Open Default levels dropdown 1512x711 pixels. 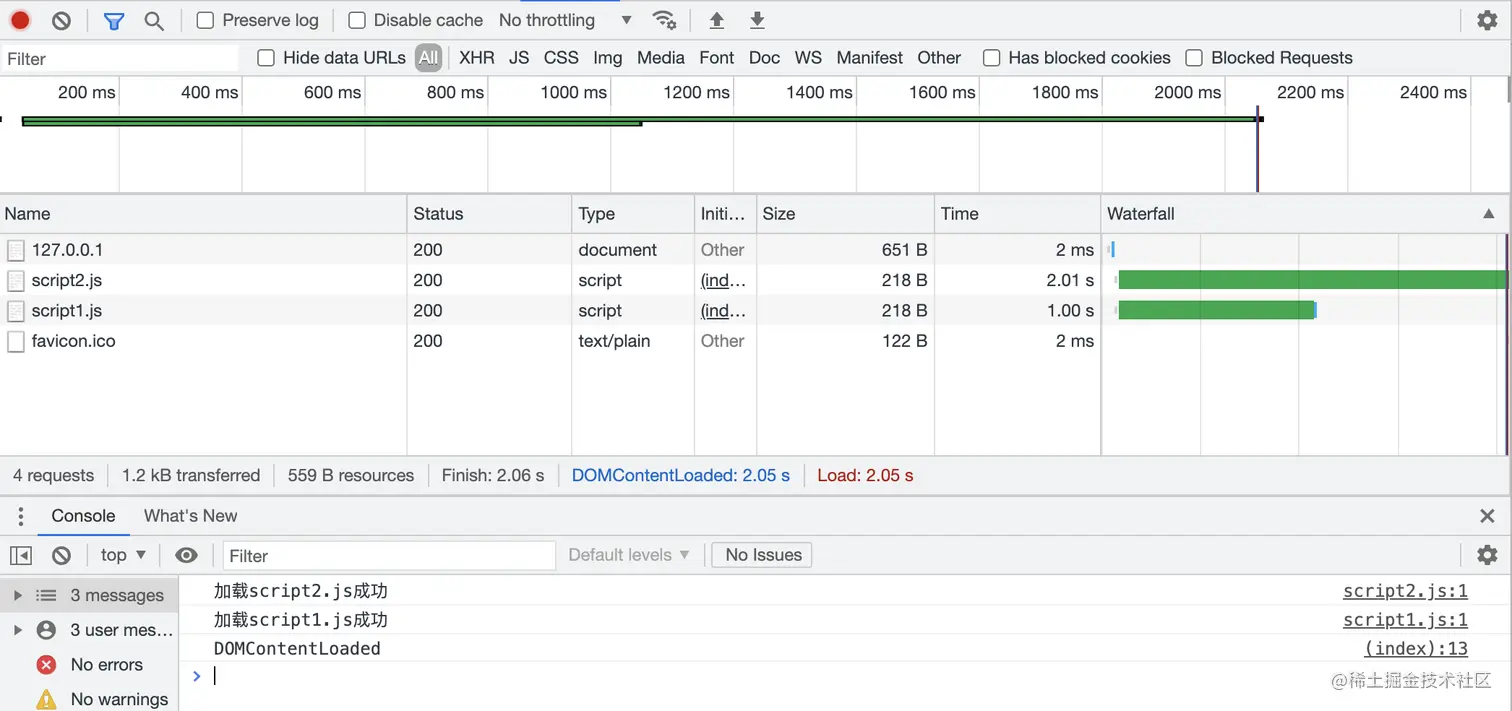click(x=629, y=555)
